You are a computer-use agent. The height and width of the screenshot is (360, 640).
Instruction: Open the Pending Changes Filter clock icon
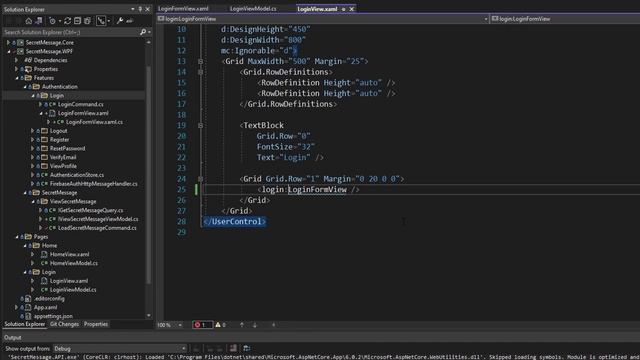coord(52,21)
